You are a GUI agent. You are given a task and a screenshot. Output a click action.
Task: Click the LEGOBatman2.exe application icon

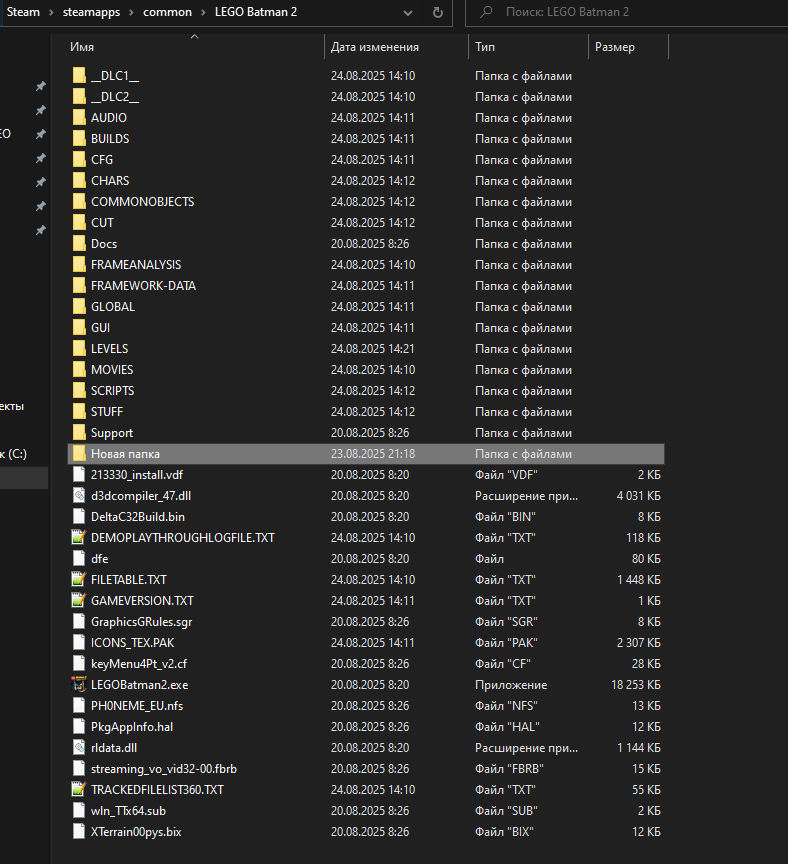(79, 684)
